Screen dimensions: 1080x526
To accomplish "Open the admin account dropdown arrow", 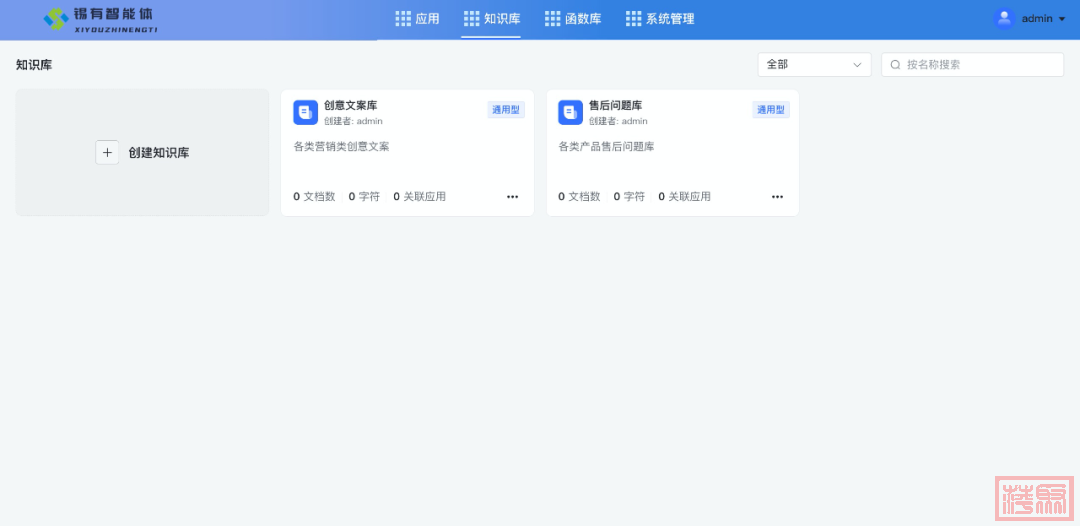I will 1062,19.
